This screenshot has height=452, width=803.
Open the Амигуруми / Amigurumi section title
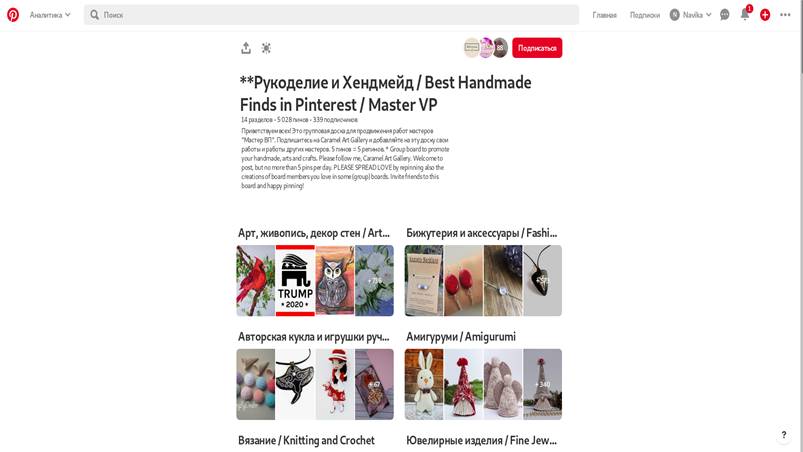tap(461, 336)
